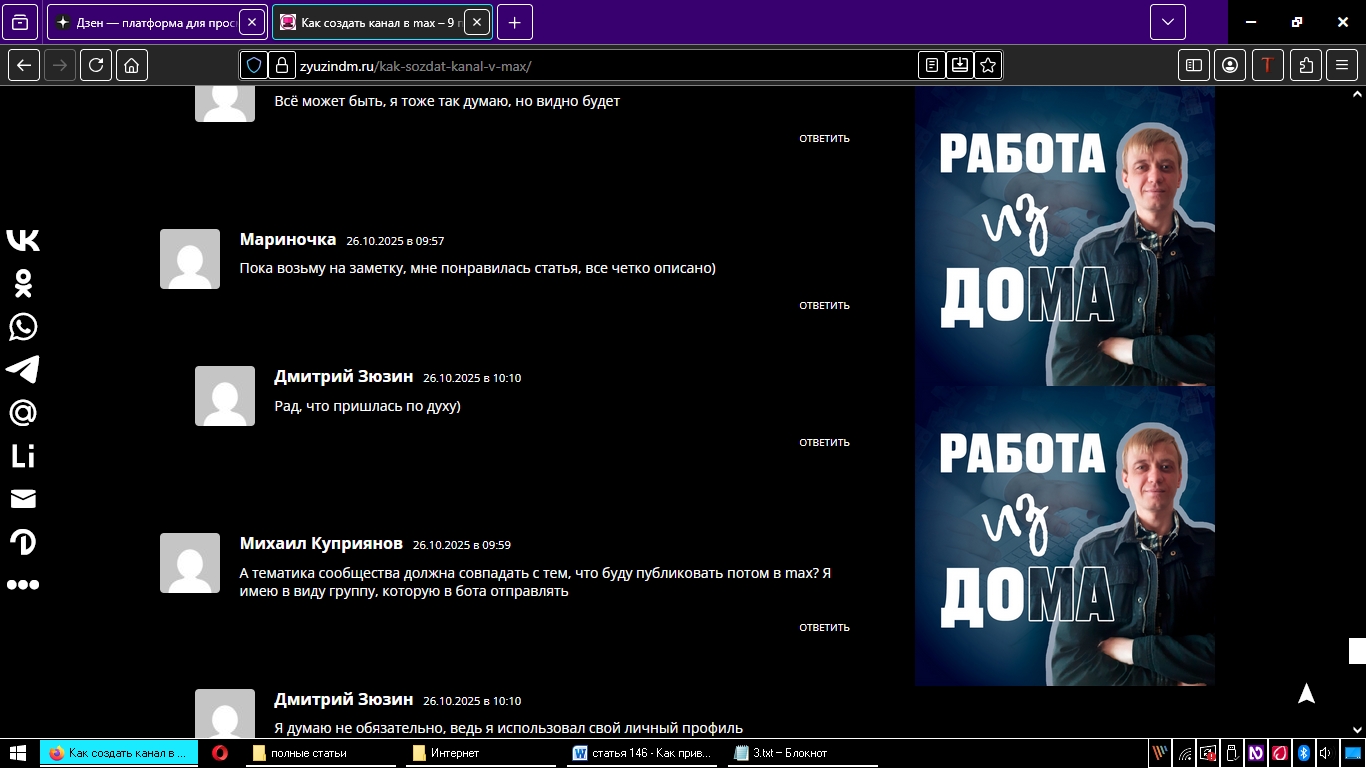Share the page by email envelope icon
The width and height of the screenshot is (1366, 768).
coord(23,499)
